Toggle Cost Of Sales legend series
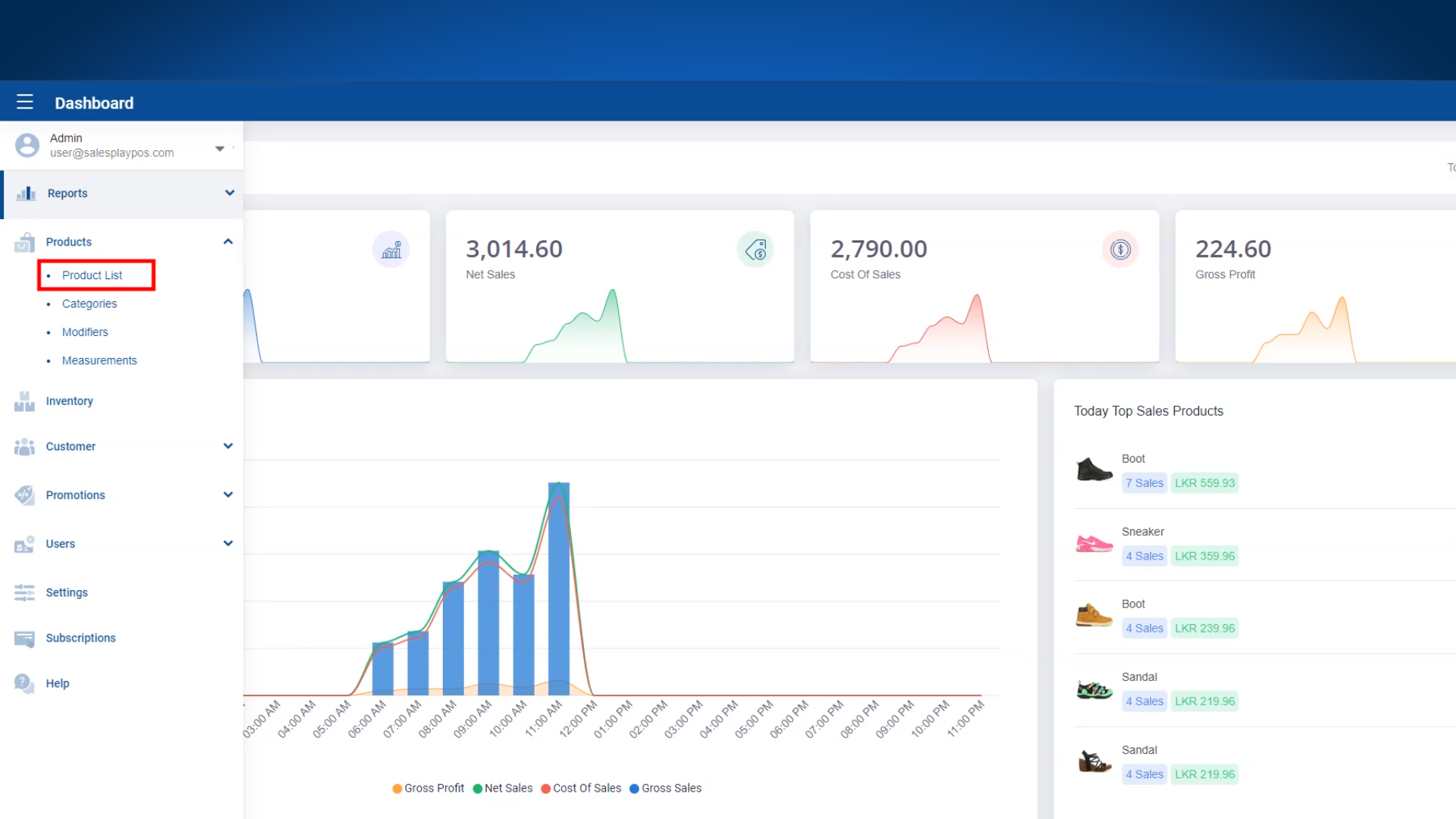 (x=580, y=788)
